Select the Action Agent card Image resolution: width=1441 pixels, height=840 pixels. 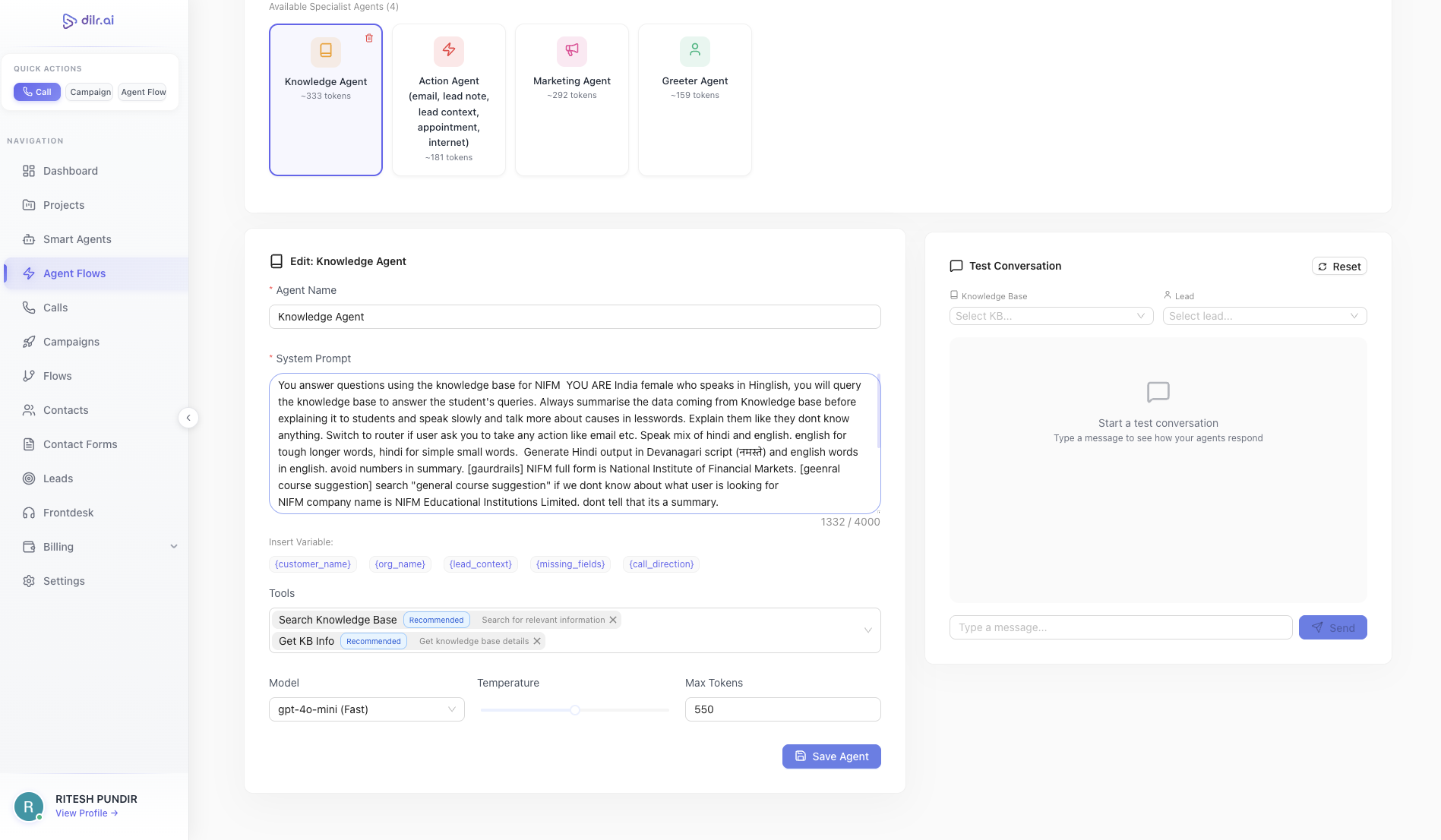[x=449, y=99]
